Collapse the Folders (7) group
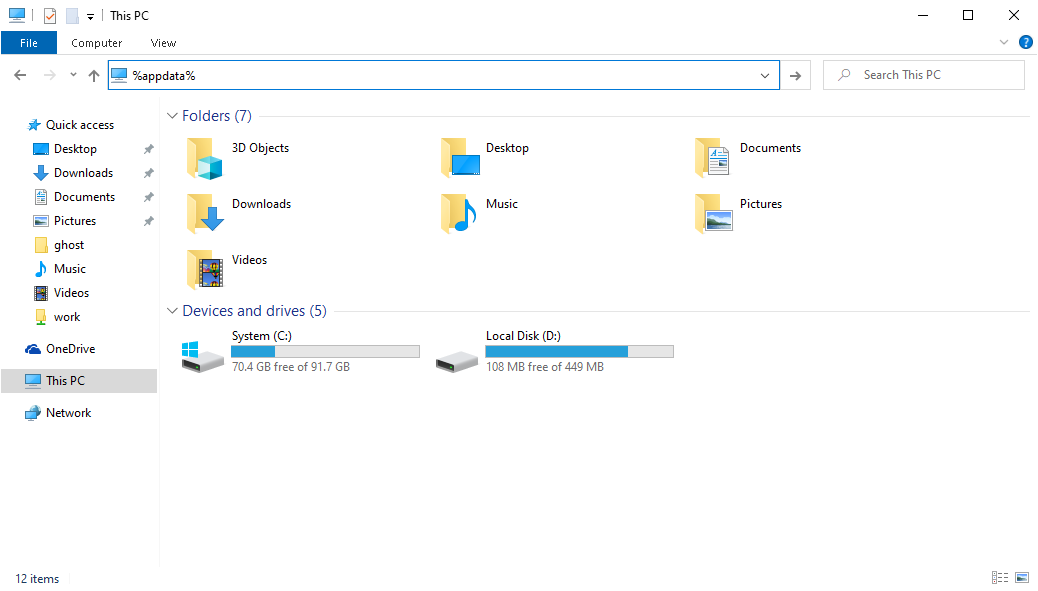This screenshot has height=591, width=1038. (172, 116)
